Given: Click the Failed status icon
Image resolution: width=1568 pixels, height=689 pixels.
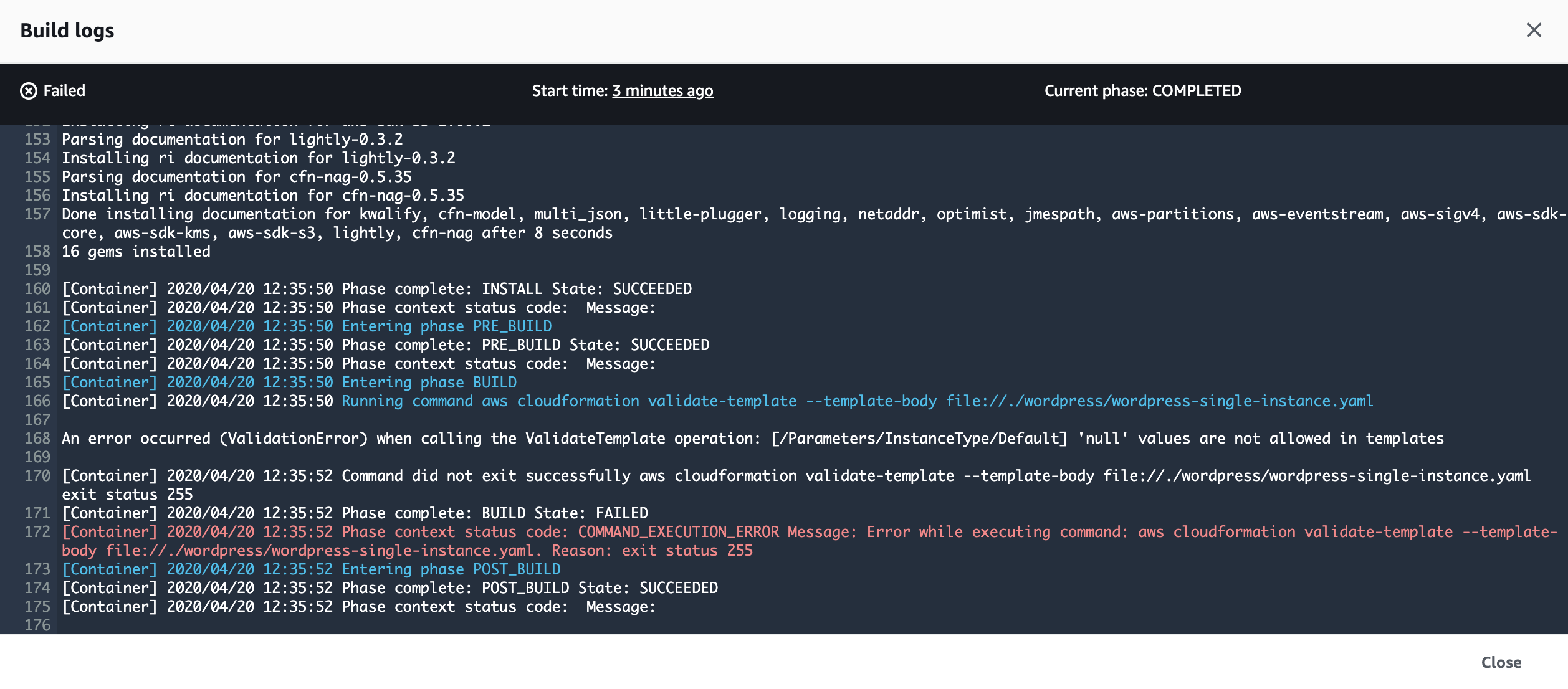Looking at the screenshot, I should [29, 91].
